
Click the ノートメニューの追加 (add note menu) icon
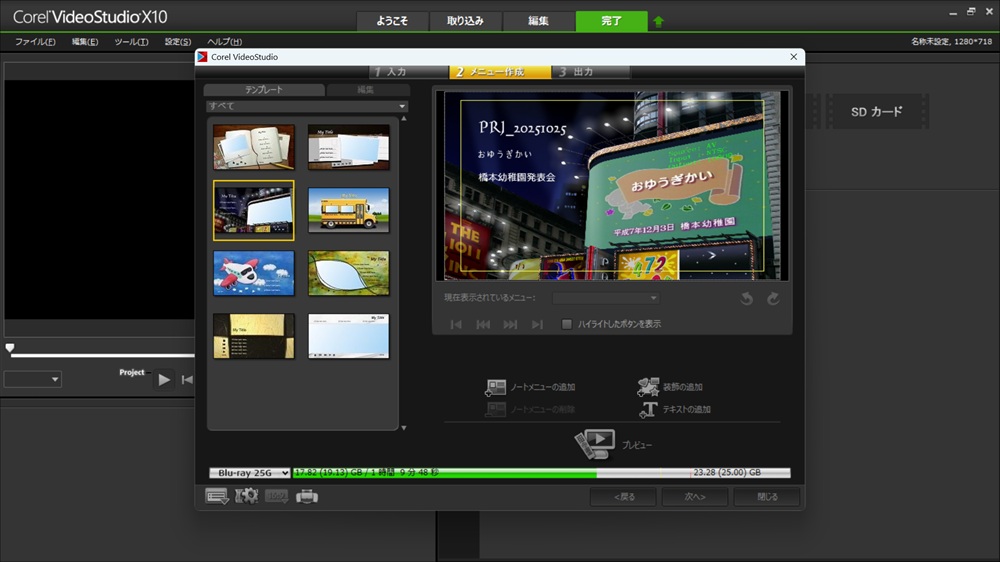pos(496,387)
